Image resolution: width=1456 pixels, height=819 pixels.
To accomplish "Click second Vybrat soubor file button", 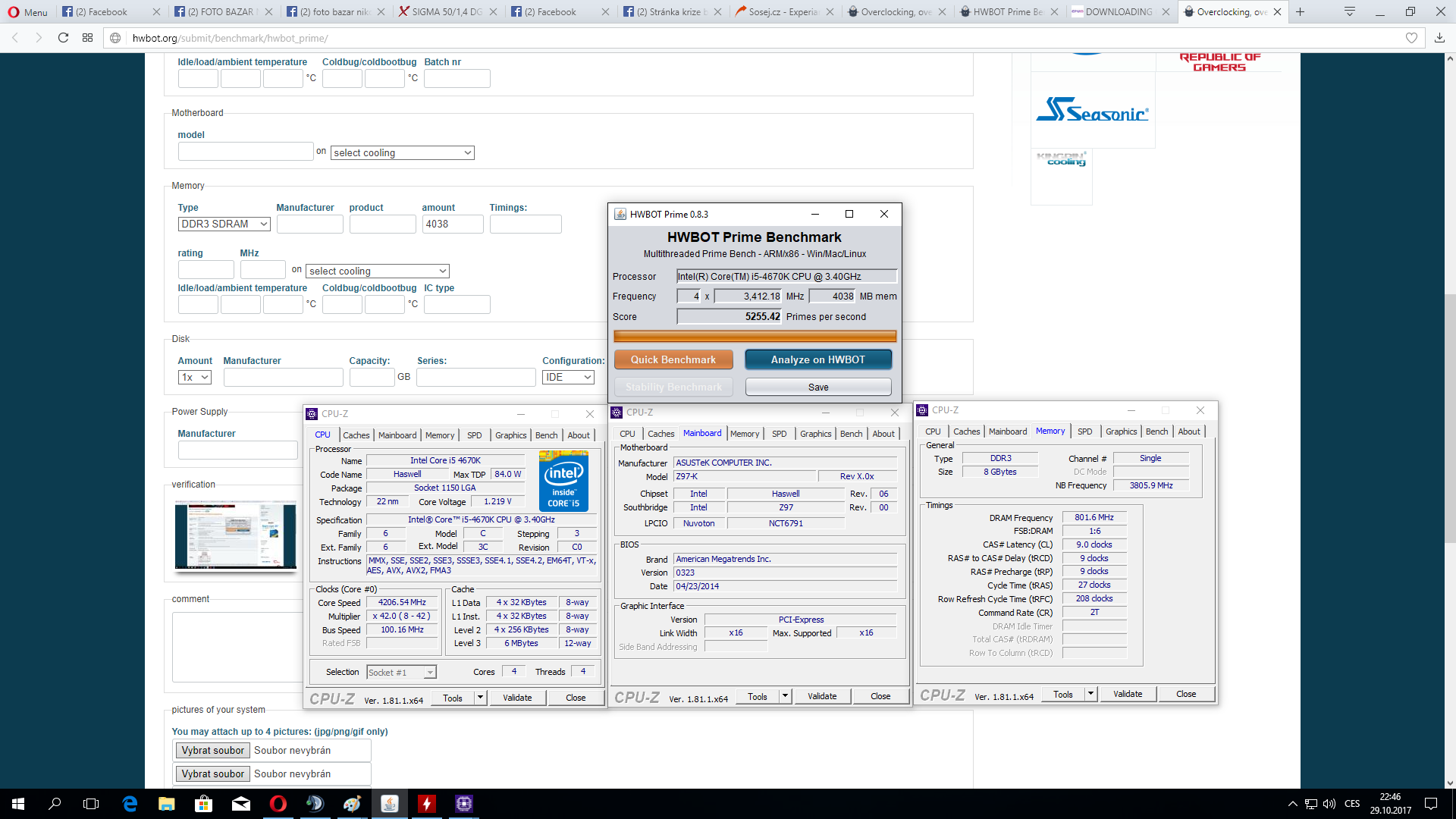I will 212,774.
